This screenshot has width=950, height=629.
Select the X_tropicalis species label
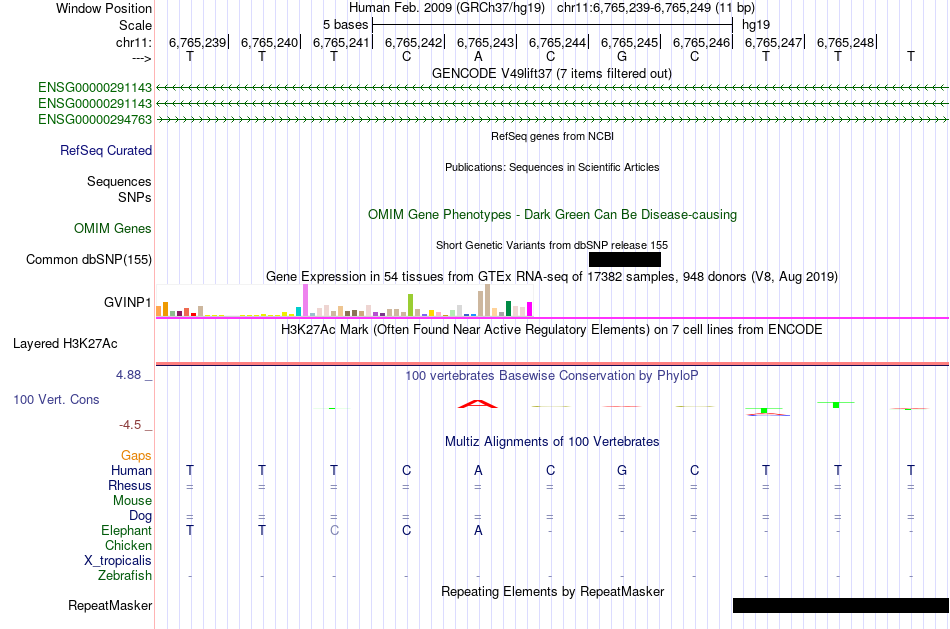click(x=118, y=561)
